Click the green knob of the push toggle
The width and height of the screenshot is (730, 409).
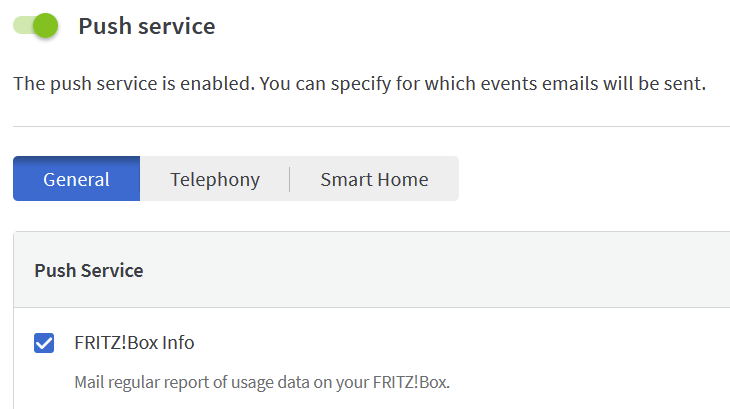pyautogui.click(x=45, y=26)
